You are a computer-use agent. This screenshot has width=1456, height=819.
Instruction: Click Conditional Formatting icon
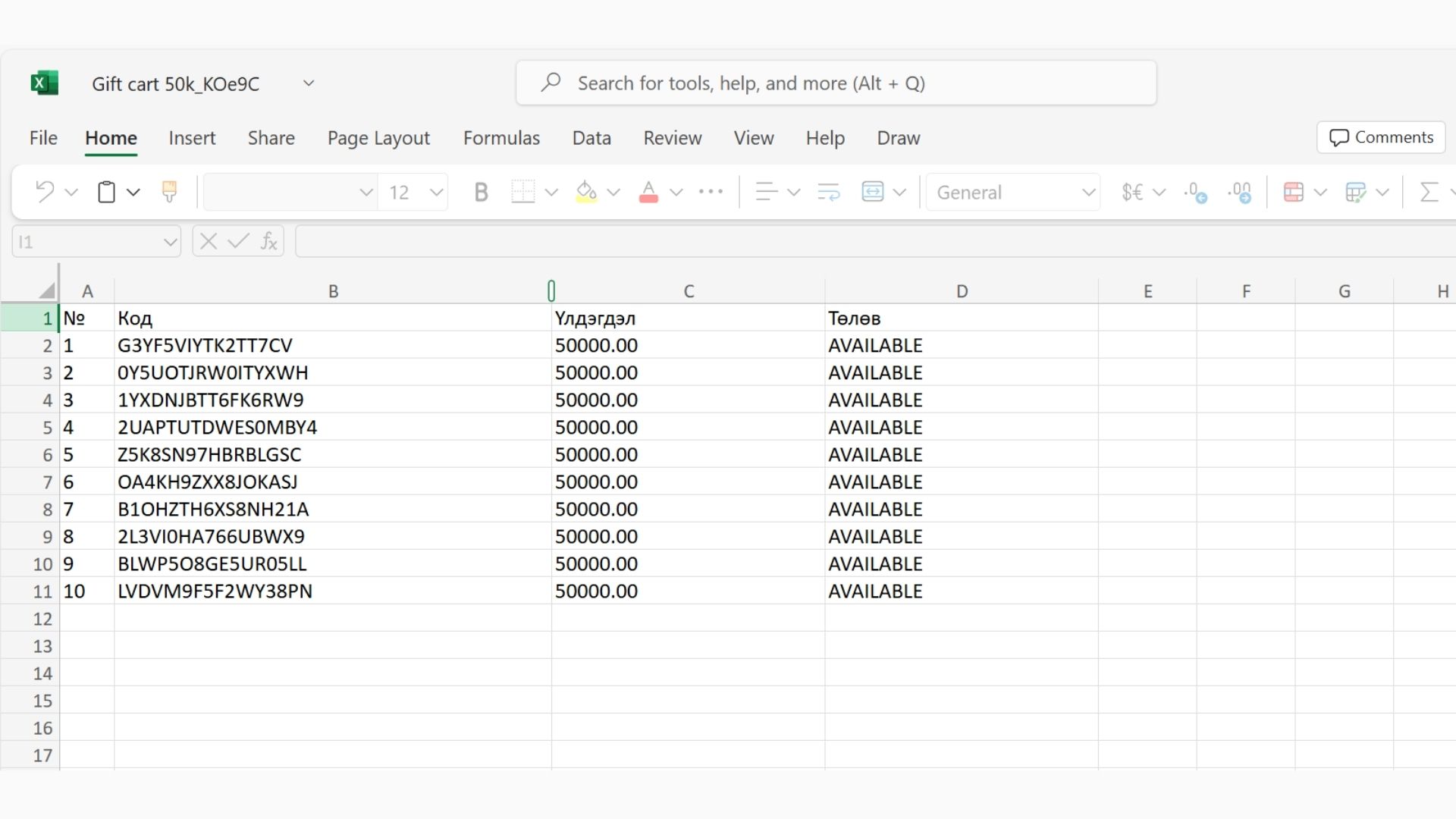pos(1294,192)
